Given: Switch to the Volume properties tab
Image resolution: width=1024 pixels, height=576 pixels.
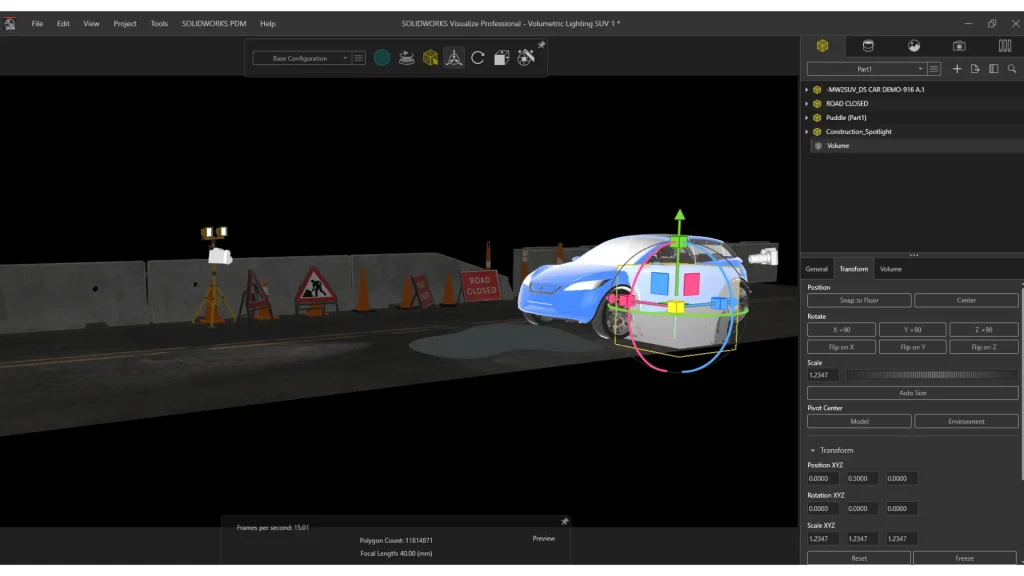Looking at the screenshot, I should tap(890, 269).
